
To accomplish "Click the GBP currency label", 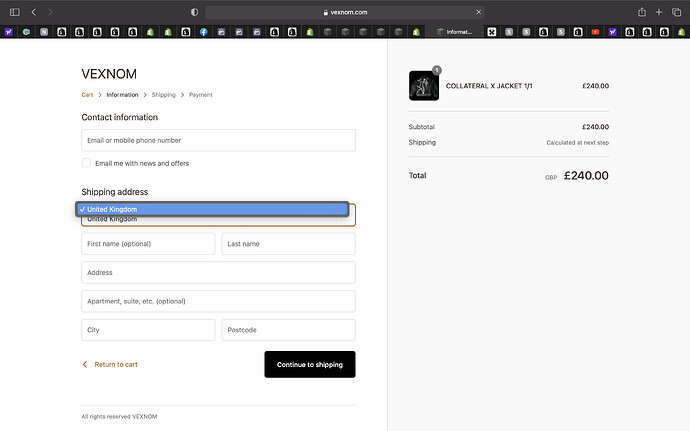I will 551,177.
